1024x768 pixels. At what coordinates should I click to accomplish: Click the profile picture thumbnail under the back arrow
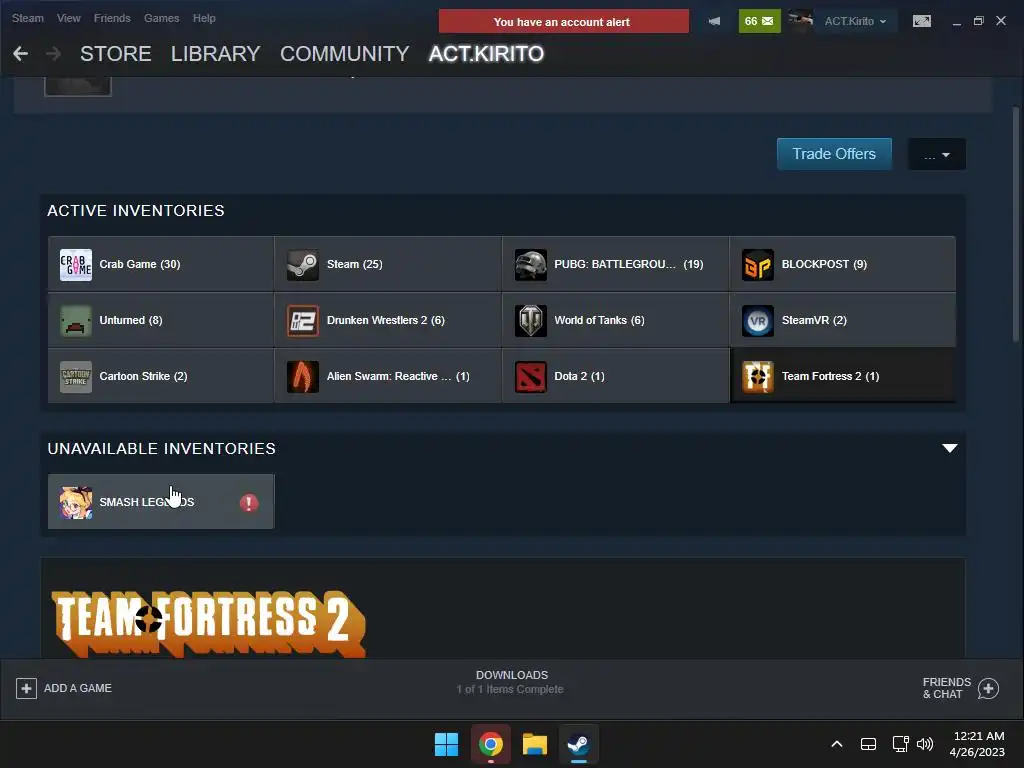78,86
